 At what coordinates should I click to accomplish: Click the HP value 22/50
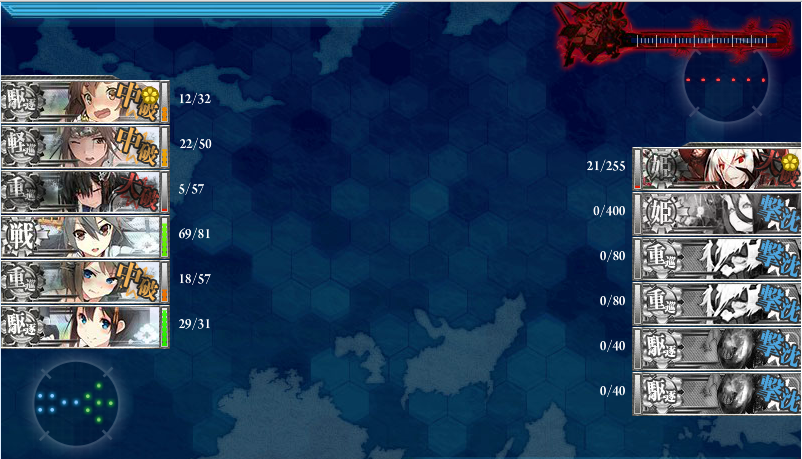pyautogui.click(x=195, y=144)
